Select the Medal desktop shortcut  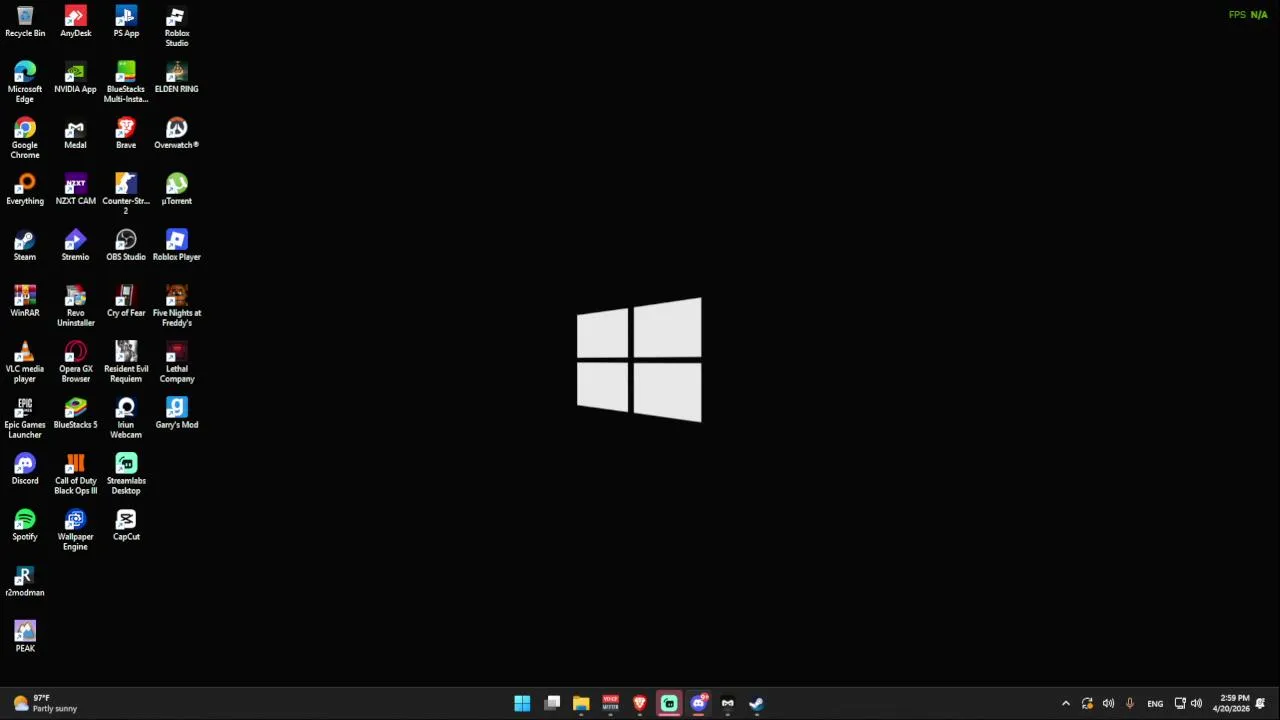[75, 134]
